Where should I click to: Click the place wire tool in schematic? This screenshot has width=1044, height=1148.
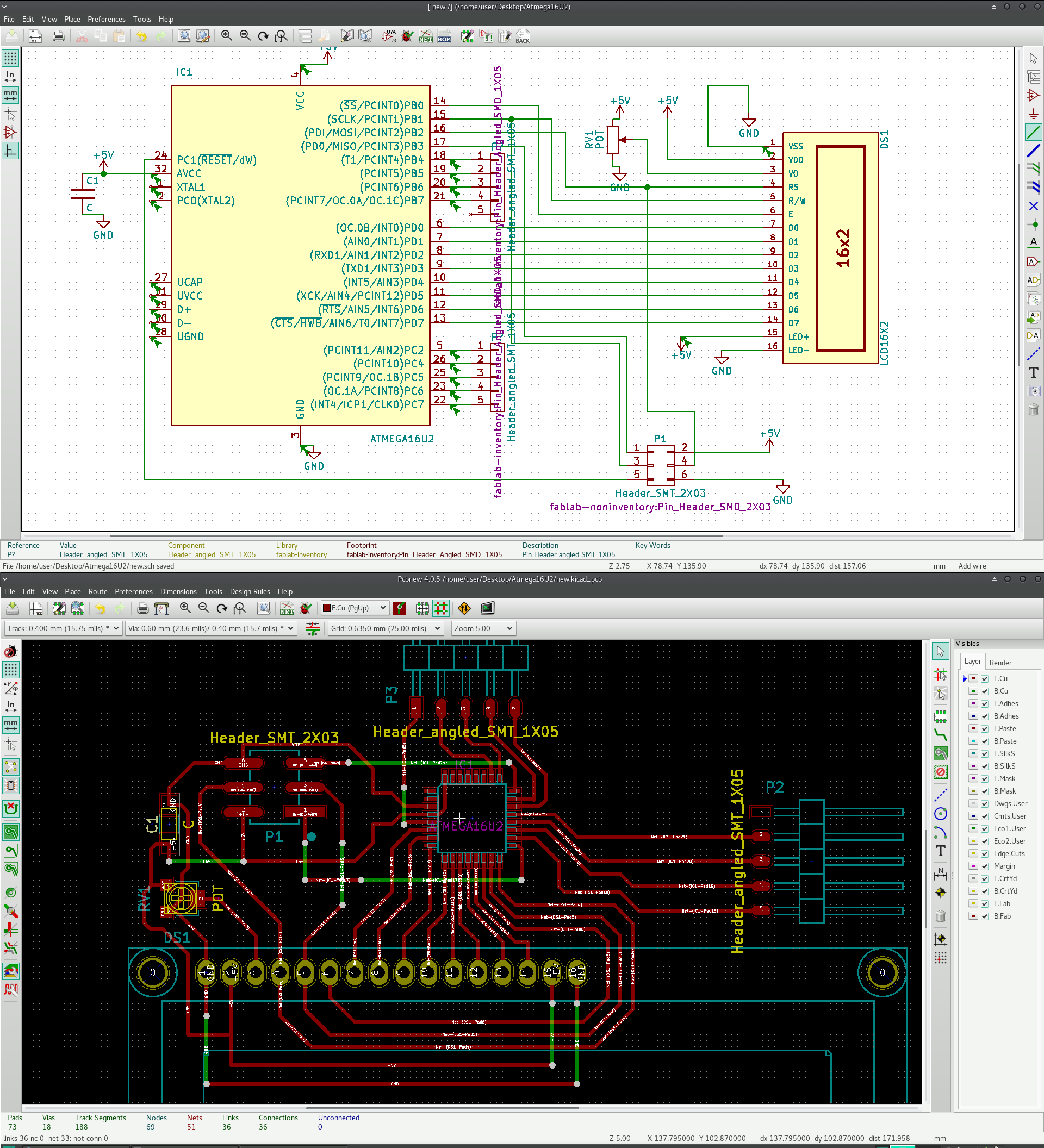click(x=1033, y=132)
